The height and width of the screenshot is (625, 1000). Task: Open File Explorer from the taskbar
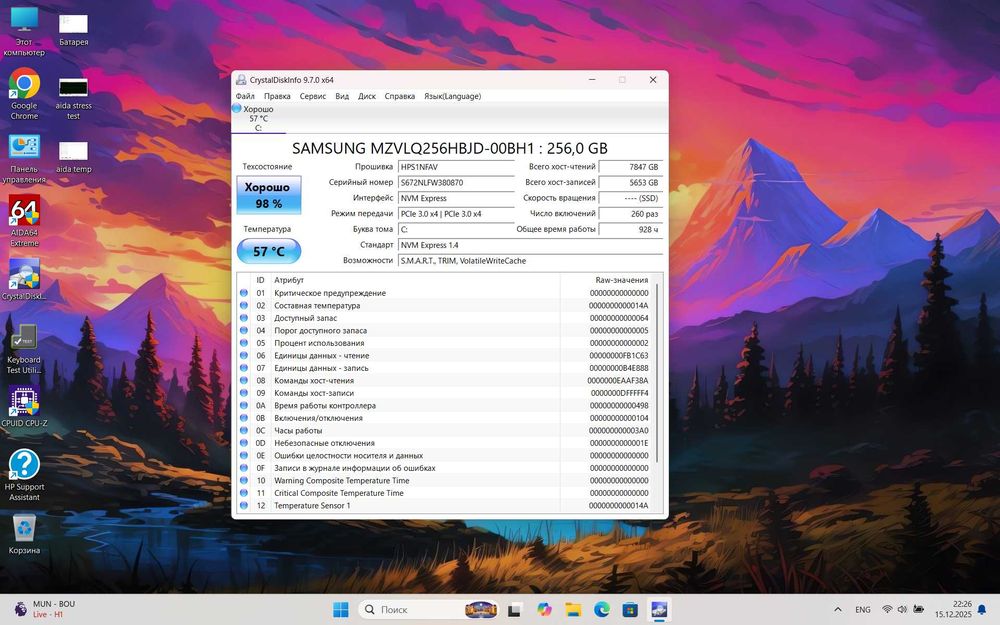click(x=573, y=610)
